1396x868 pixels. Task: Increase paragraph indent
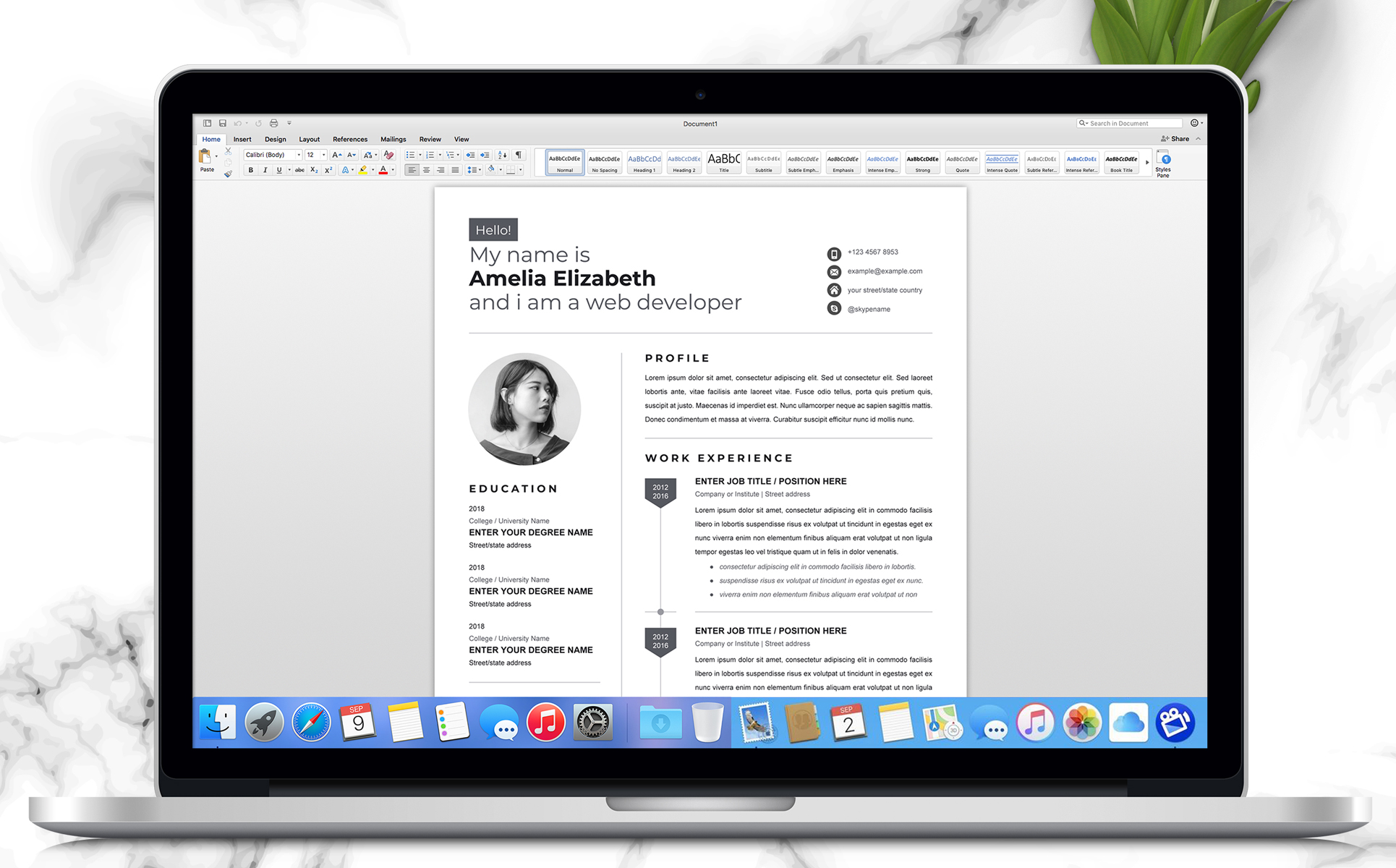coord(485,155)
